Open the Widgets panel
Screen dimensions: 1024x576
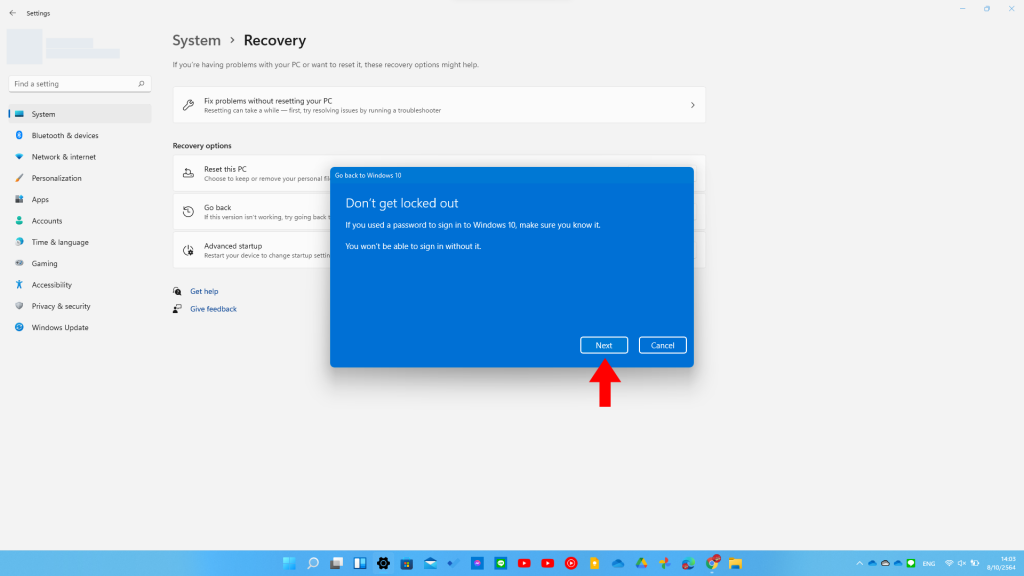pos(360,563)
